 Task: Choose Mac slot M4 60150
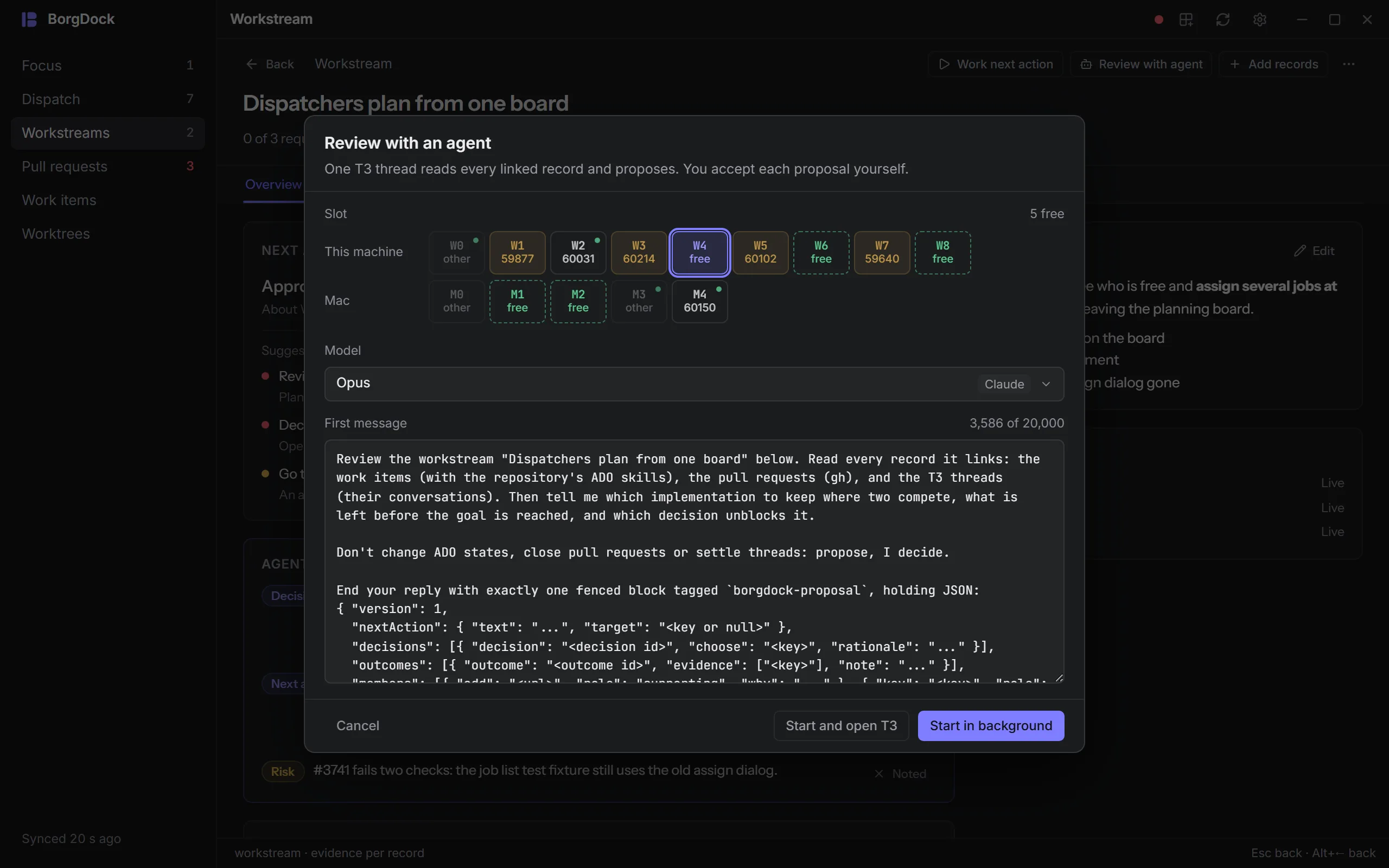700,302
